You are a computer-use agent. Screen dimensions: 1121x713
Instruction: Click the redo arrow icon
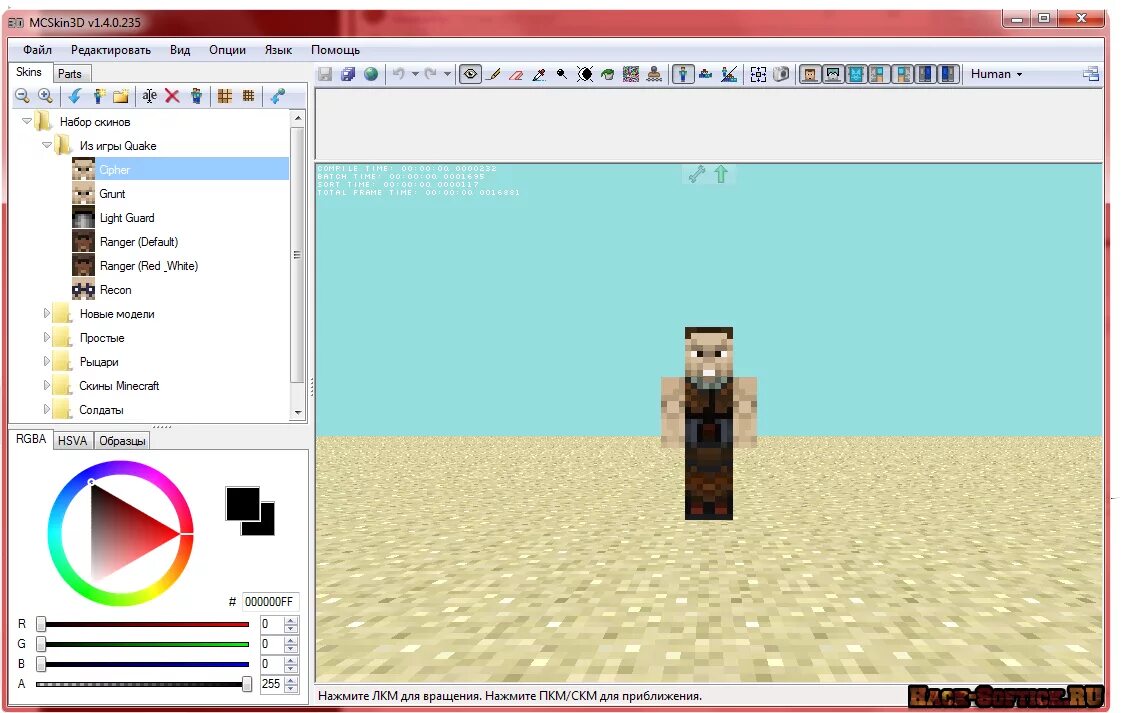pyautogui.click(x=430, y=74)
